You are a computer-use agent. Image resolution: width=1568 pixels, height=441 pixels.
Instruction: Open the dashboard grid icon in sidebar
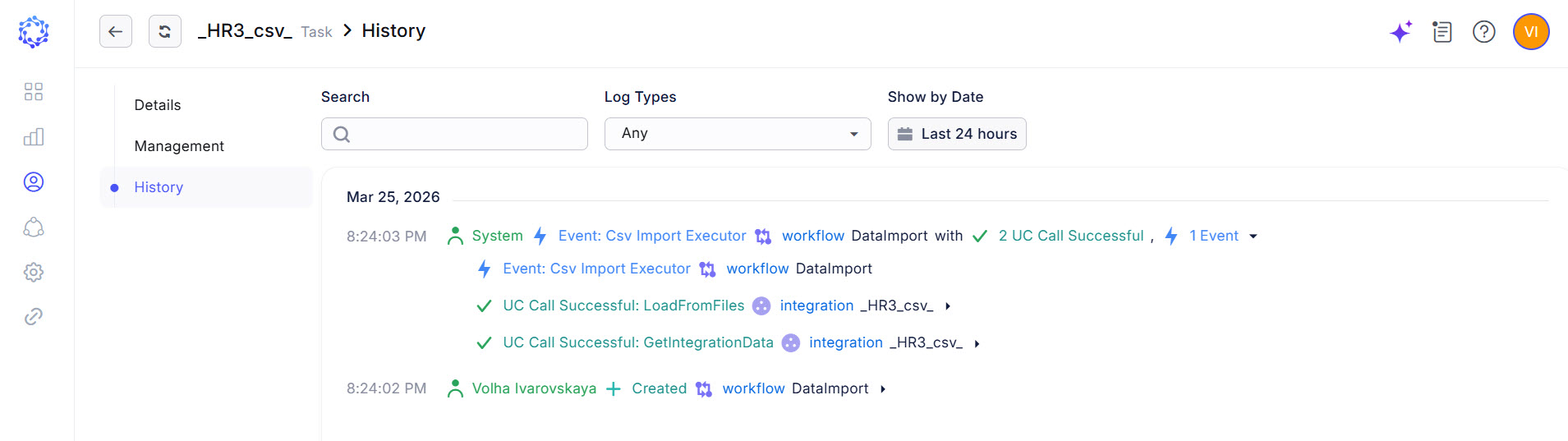pos(34,91)
